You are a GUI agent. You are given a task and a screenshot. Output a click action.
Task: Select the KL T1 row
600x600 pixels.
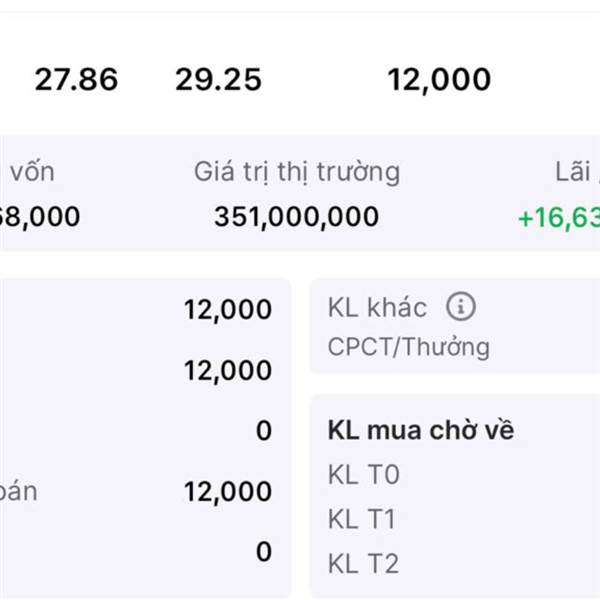pyautogui.click(x=363, y=519)
